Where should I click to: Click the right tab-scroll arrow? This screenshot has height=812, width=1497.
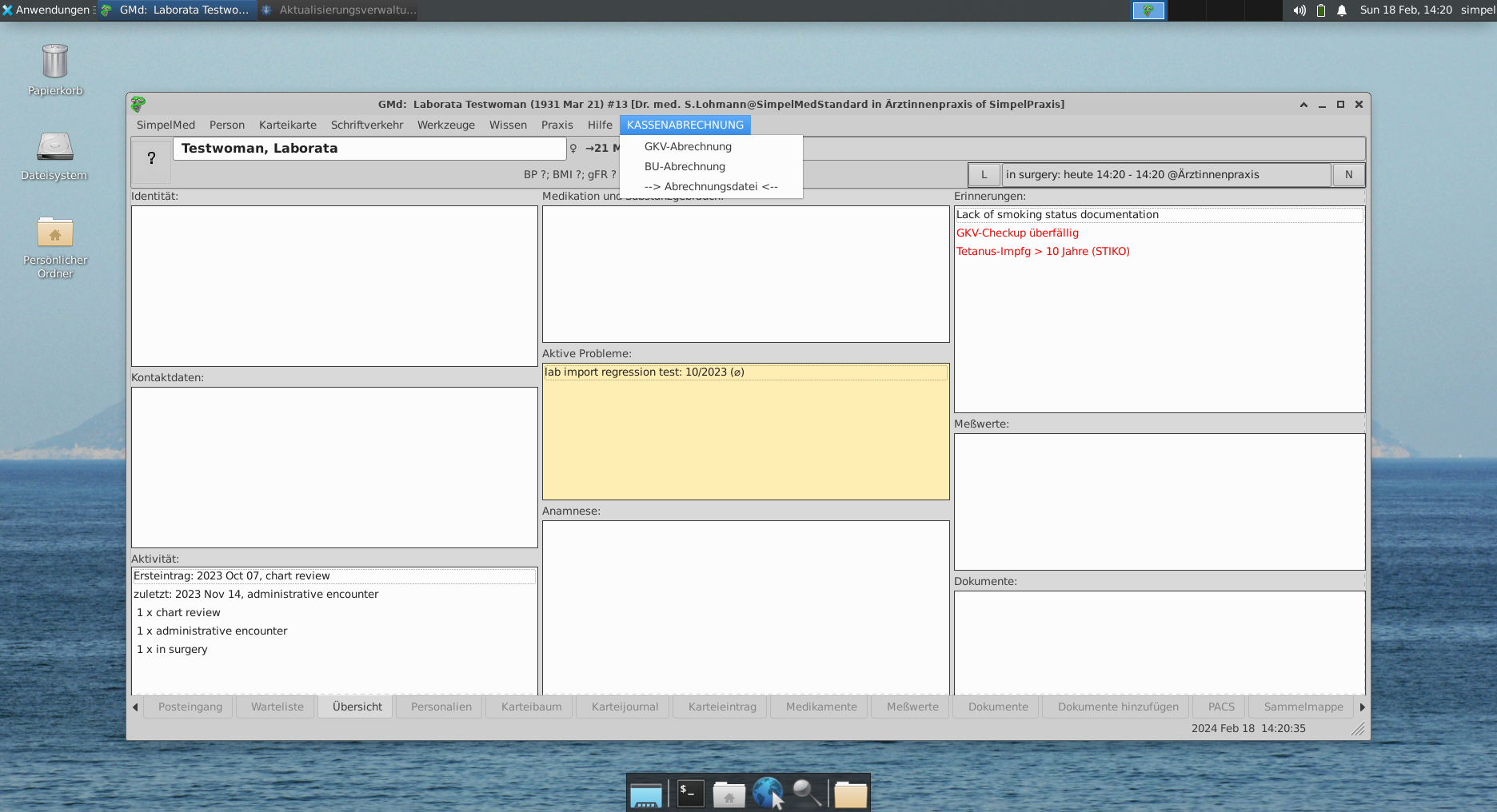click(1362, 707)
